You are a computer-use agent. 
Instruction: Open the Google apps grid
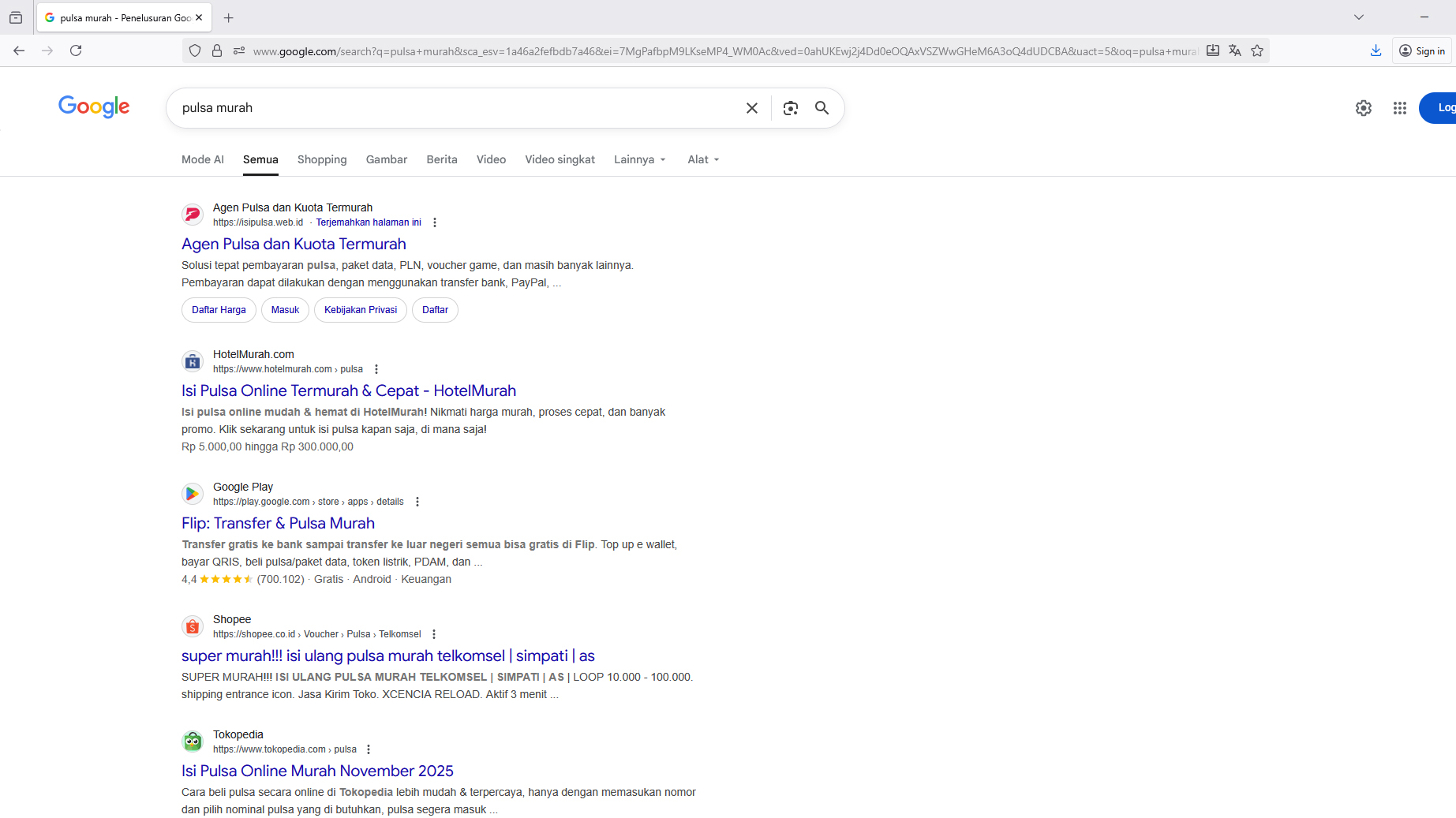click(1399, 108)
